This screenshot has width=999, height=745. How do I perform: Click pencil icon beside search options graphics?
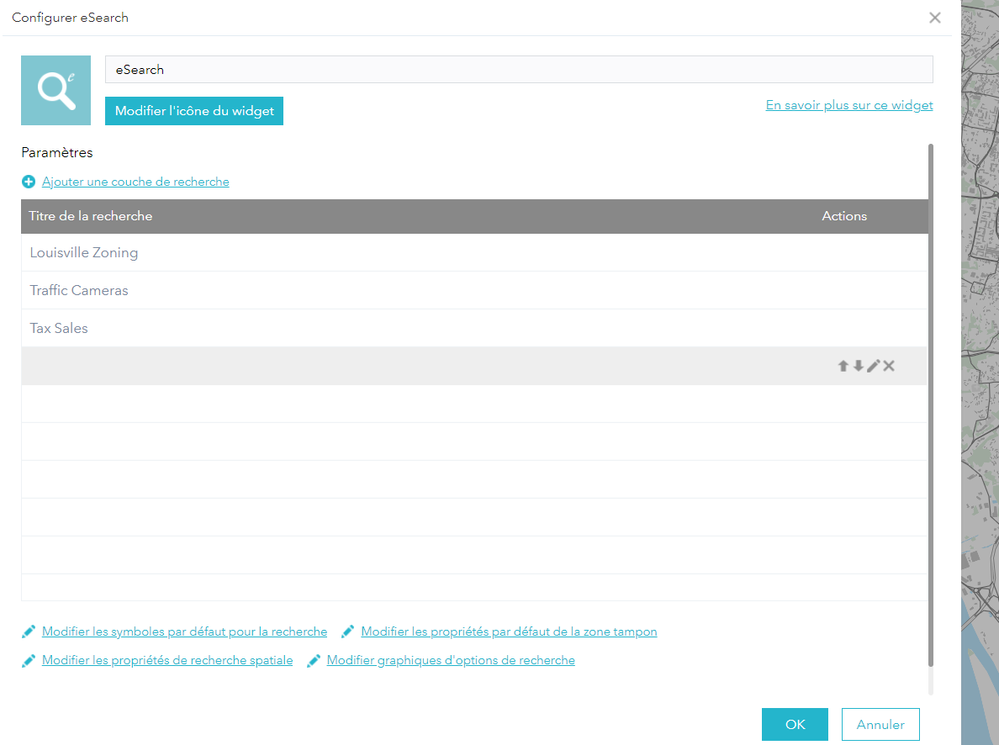click(x=313, y=661)
